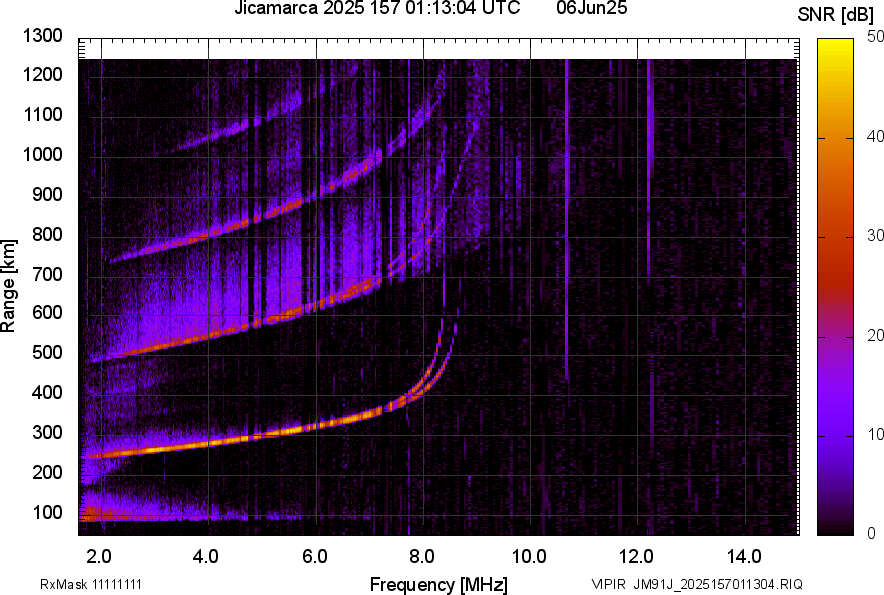Click the 'Frequency [MHz]' axis label
The image size is (884, 595).
(439, 584)
